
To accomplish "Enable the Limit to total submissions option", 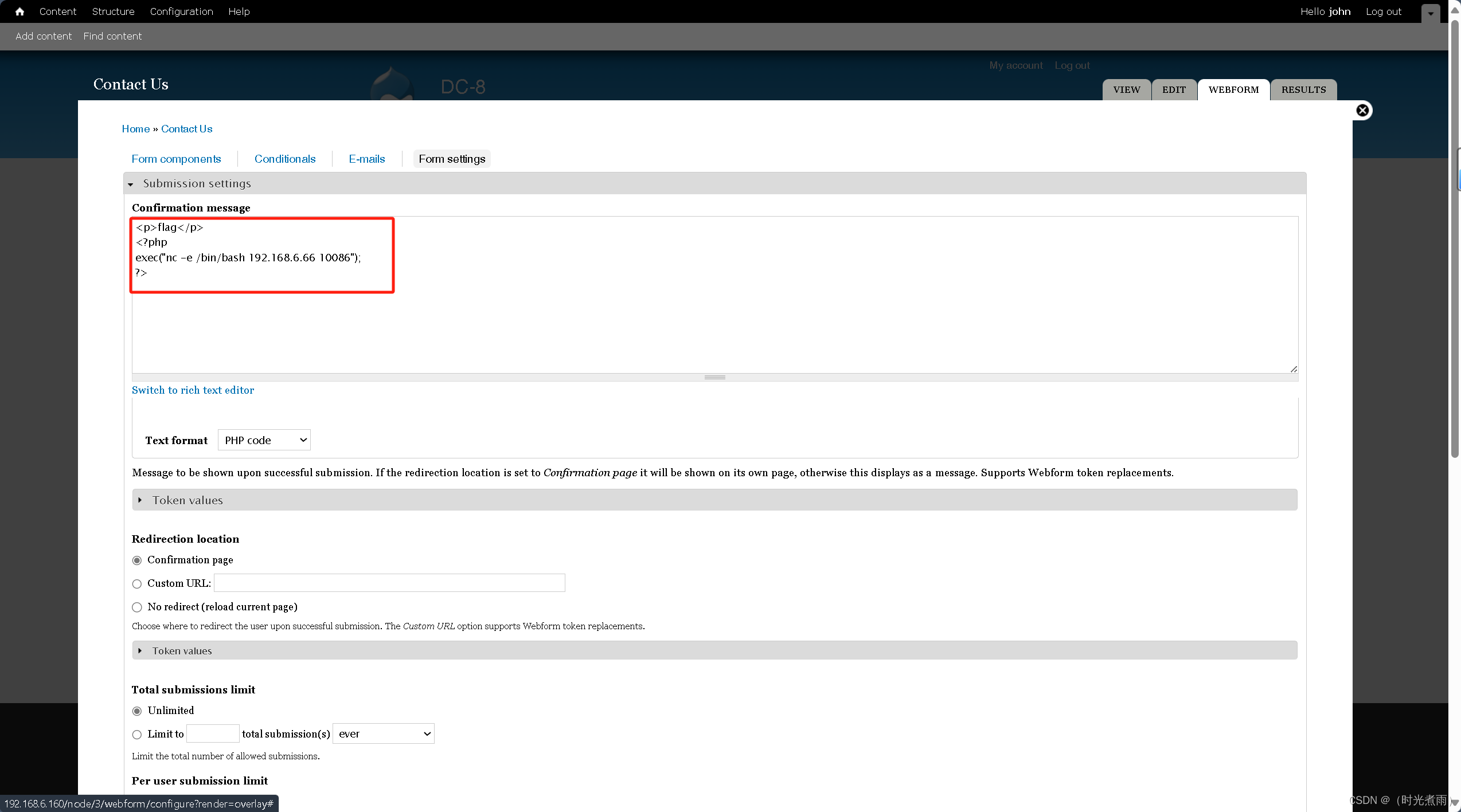I will (137, 735).
